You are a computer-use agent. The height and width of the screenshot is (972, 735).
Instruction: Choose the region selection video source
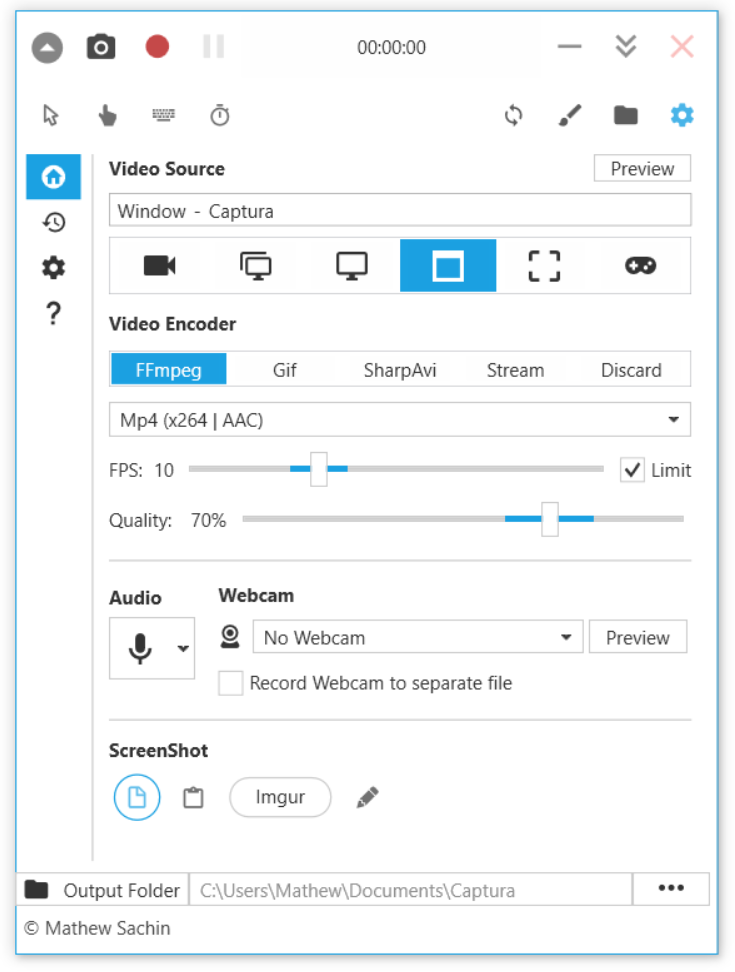(544, 266)
